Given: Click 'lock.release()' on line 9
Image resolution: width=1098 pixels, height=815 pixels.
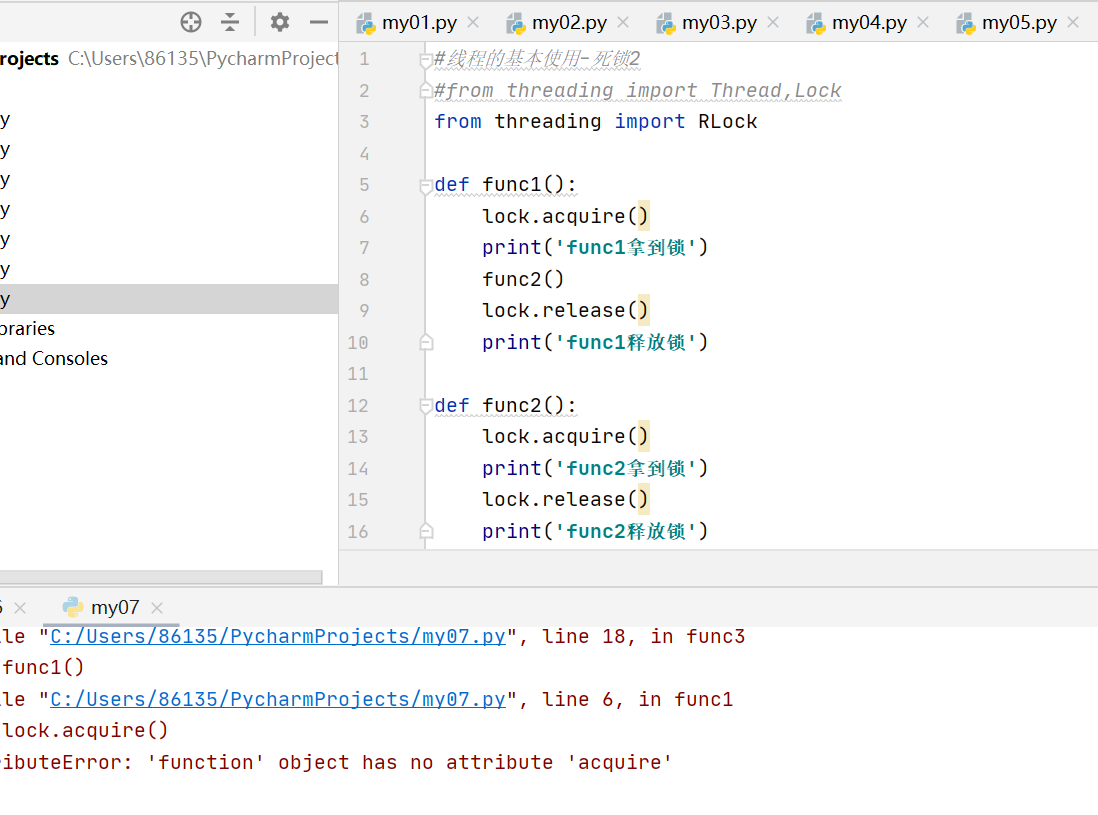Looking at the screenshot, I should (x=565, y=310).
